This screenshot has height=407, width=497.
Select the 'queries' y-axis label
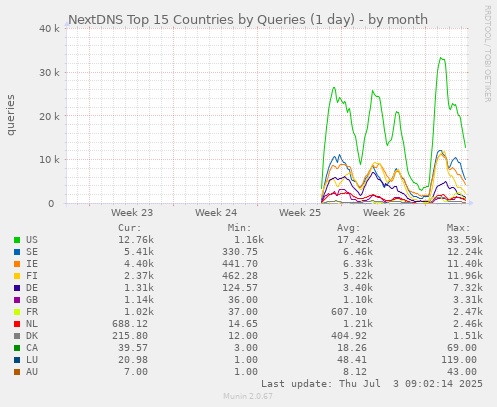(x=11, y=115)
